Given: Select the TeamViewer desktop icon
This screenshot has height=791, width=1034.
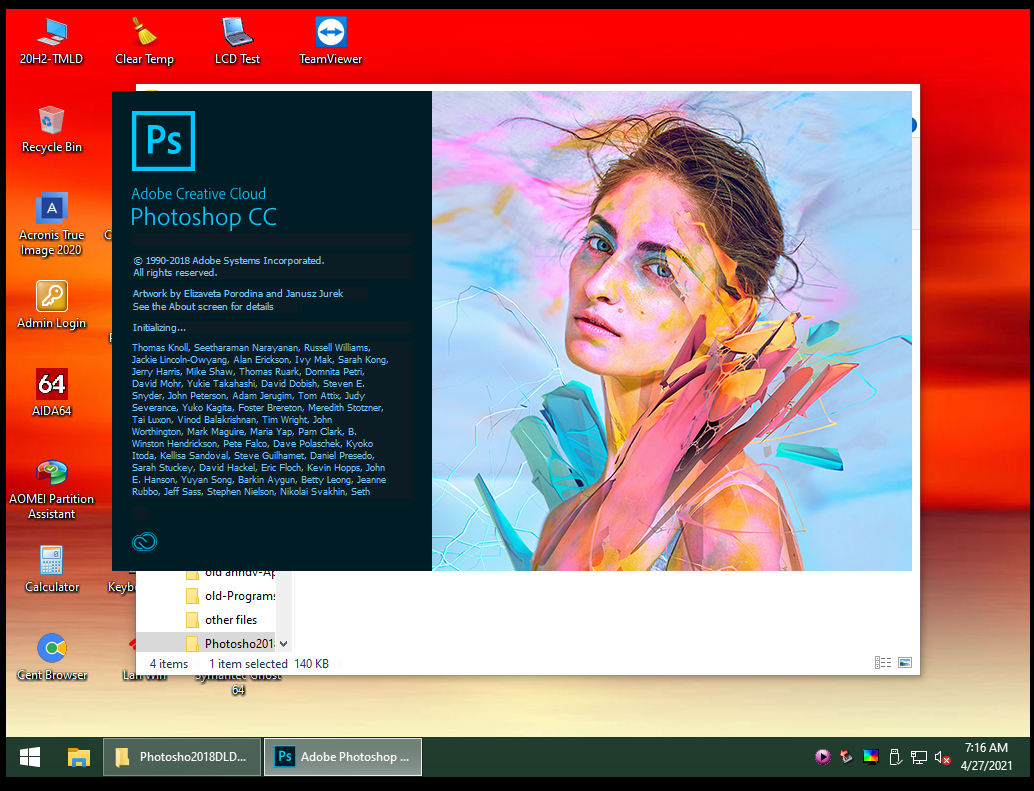Looking at the screenshot, I should [330, 42].
